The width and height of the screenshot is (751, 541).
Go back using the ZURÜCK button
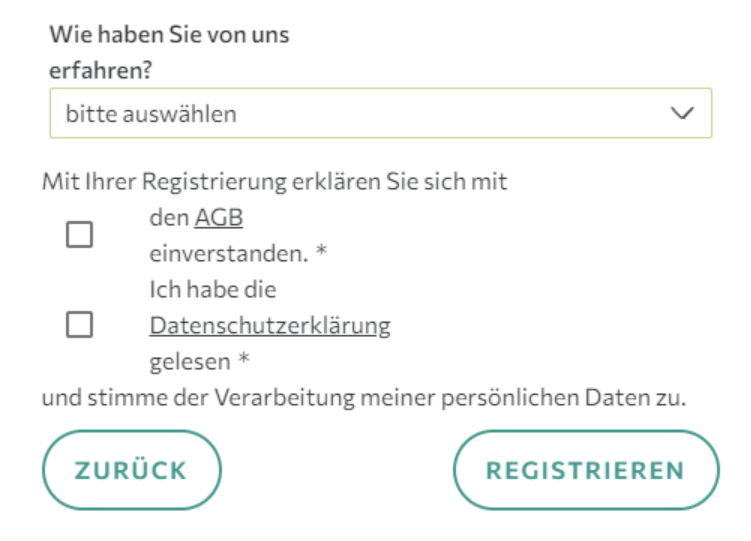[x=131, y=470]
